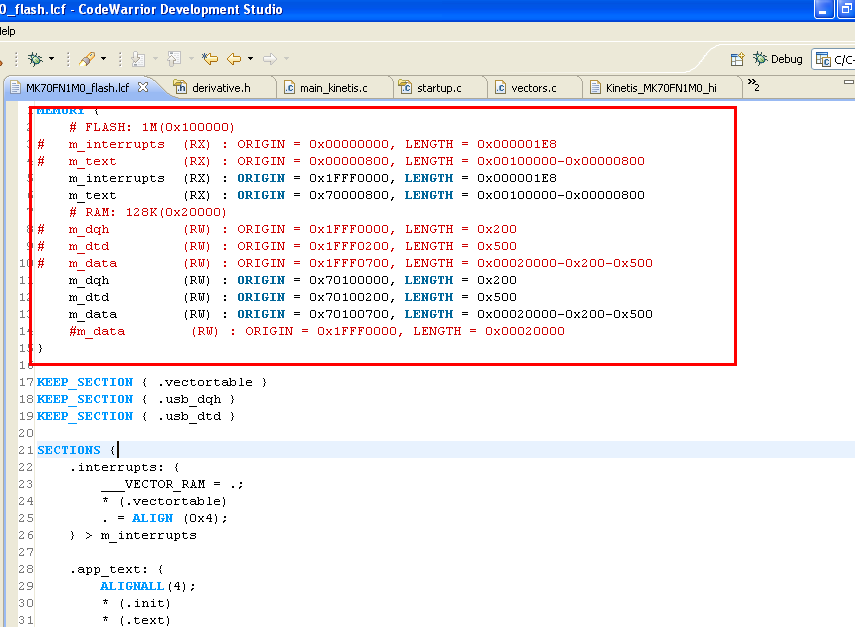Click '.interrupts: {' on line 22
Viewport: 855px width, 627px height.
pos(124,467)
